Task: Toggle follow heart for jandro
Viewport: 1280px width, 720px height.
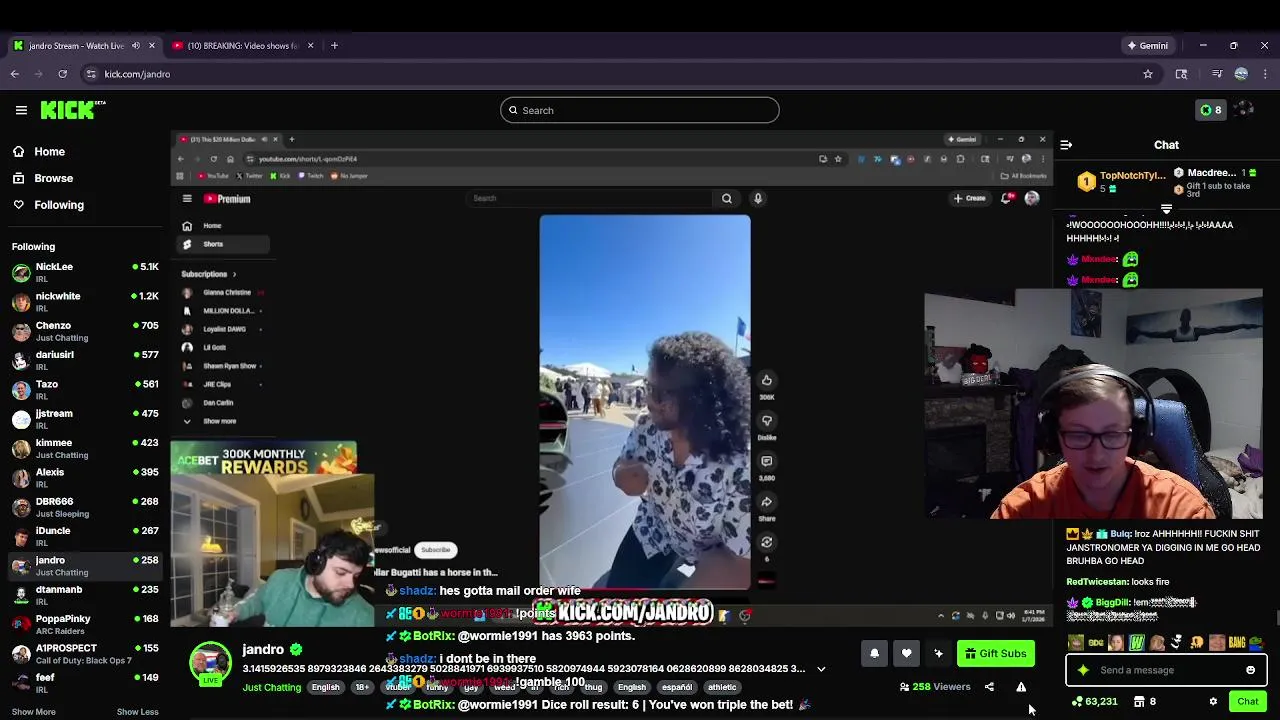Action: (906, 654)
